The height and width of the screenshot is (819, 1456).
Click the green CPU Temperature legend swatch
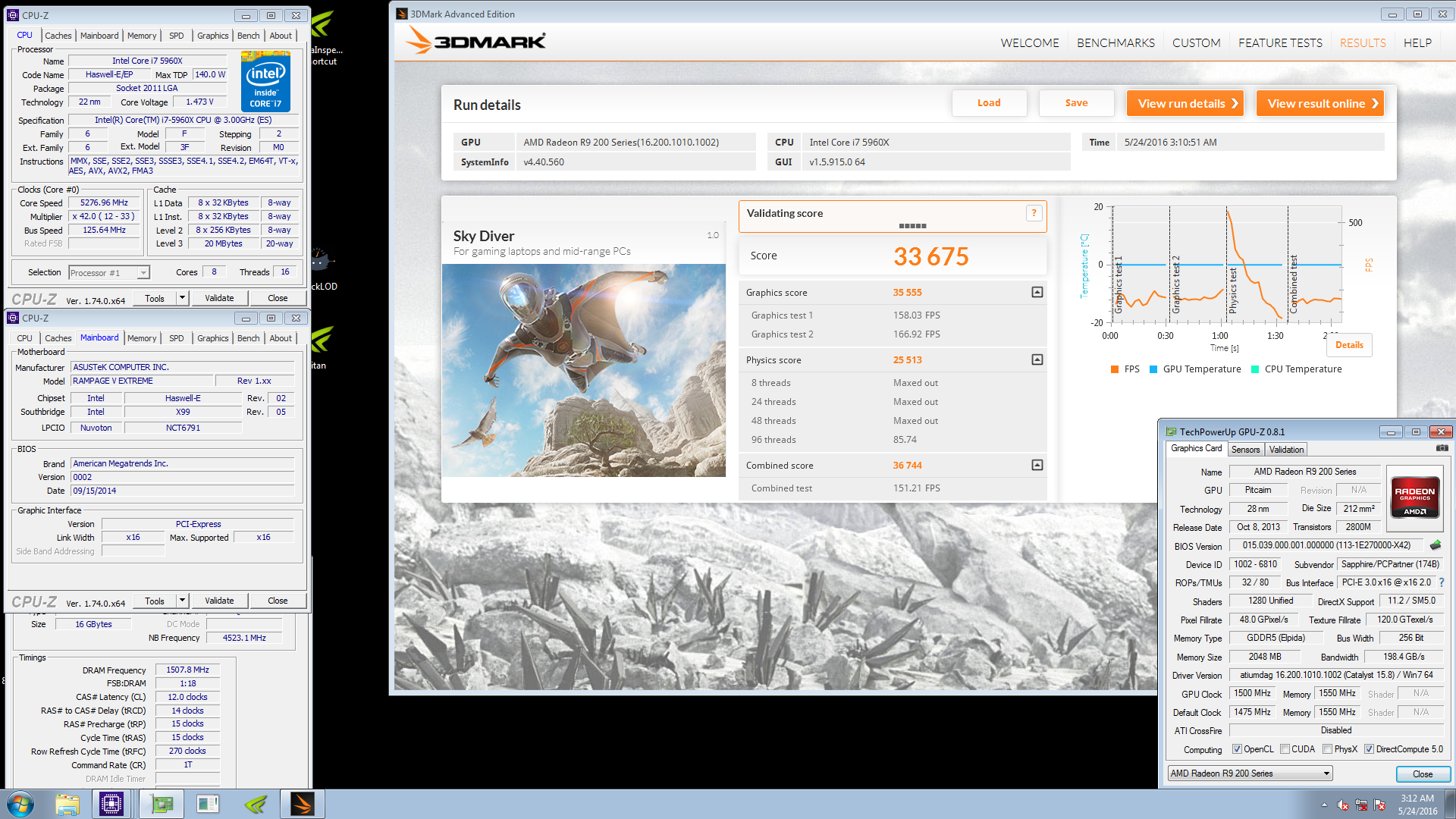pos(1255,369)
